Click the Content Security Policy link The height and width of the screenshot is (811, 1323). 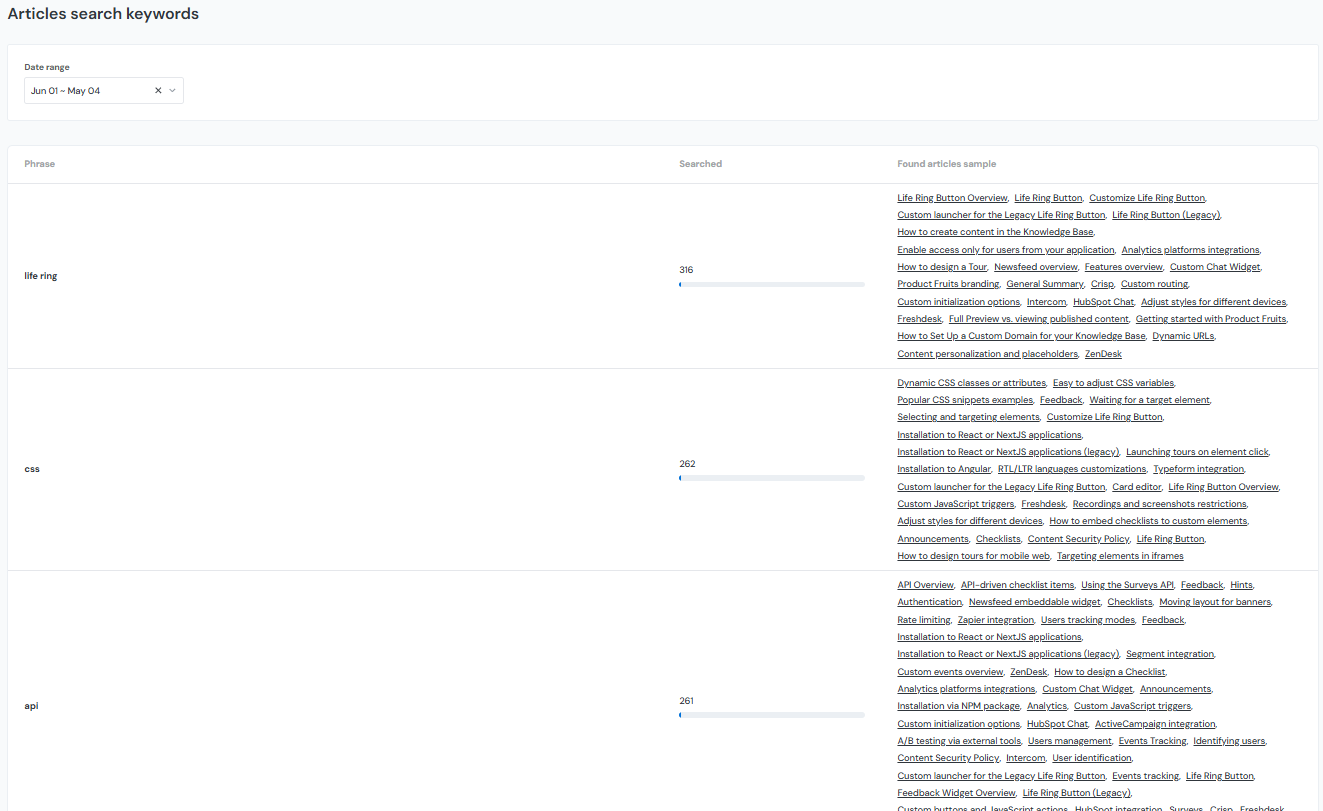[1078, 538]
